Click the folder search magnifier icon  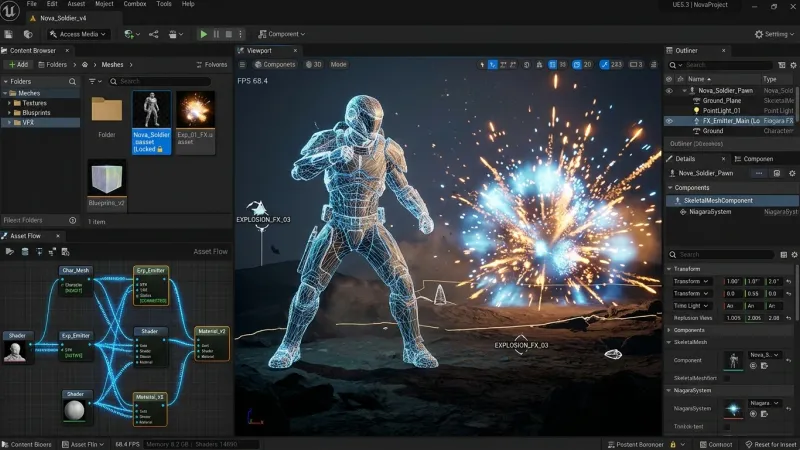click(x=72, y=82)
